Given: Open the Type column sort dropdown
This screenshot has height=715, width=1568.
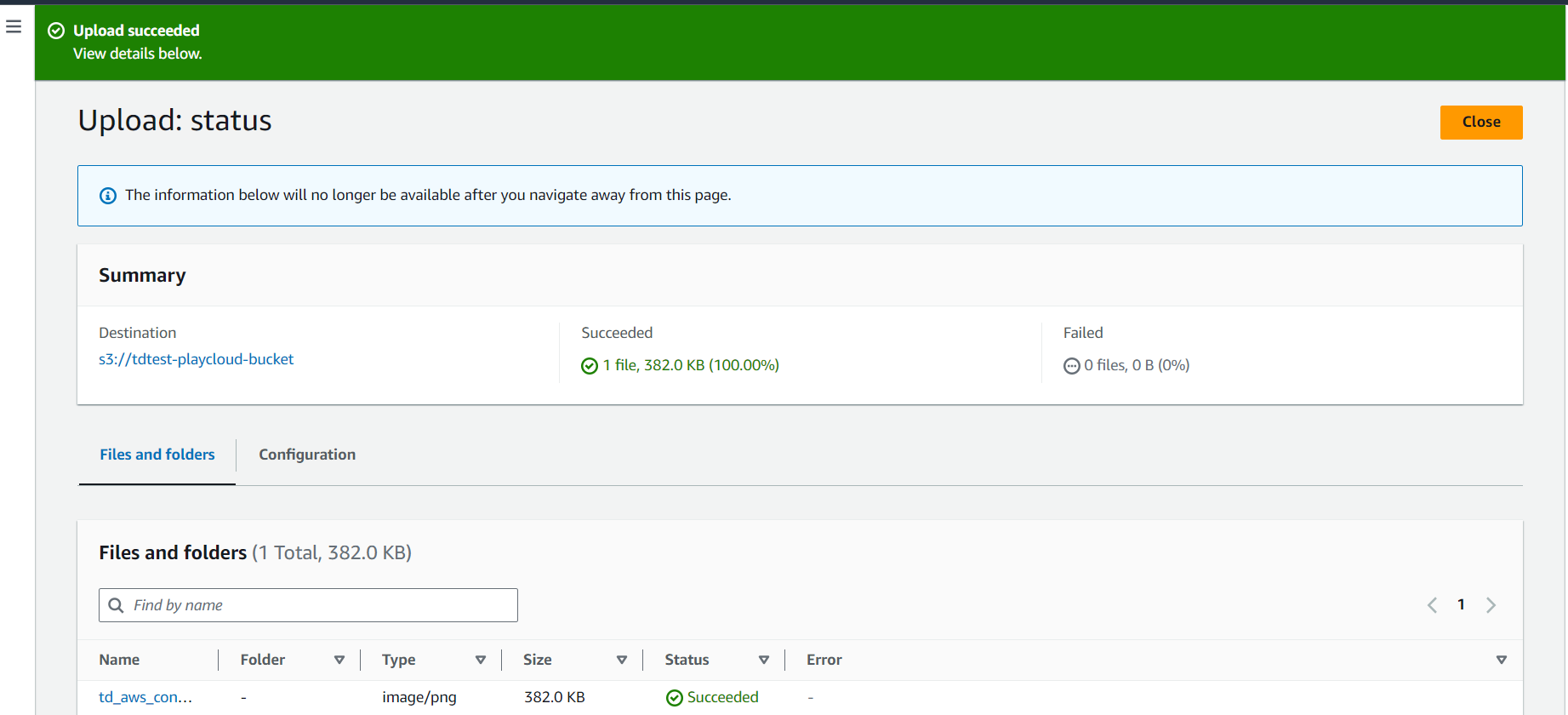Looking at the screenshot, I should coord(481,660).
